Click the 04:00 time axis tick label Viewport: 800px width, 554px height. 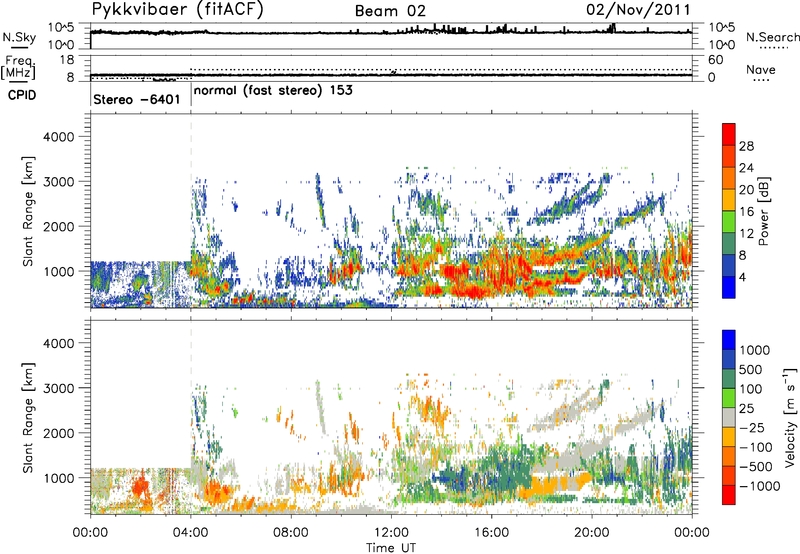tap(191, 533)
